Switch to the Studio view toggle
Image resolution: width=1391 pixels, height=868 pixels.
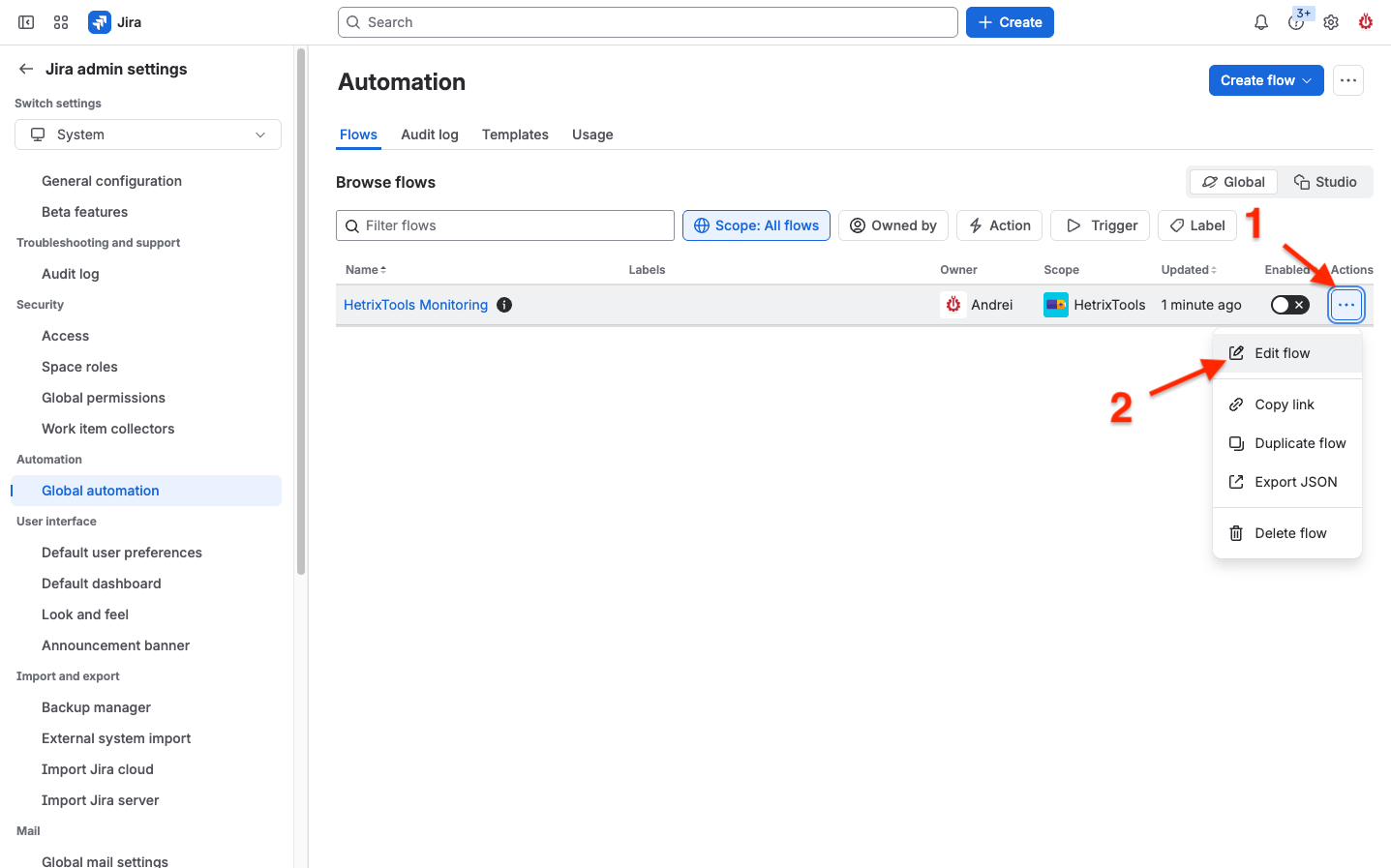[x=1325, y=182]
